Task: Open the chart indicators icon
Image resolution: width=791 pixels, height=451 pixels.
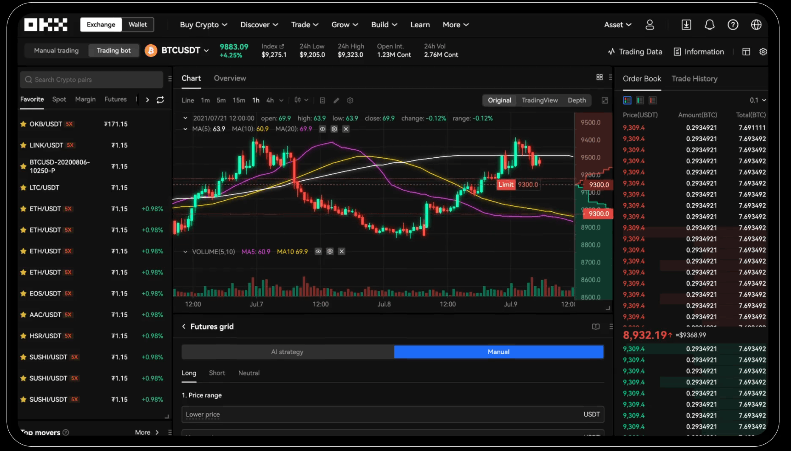Action: 322,100
